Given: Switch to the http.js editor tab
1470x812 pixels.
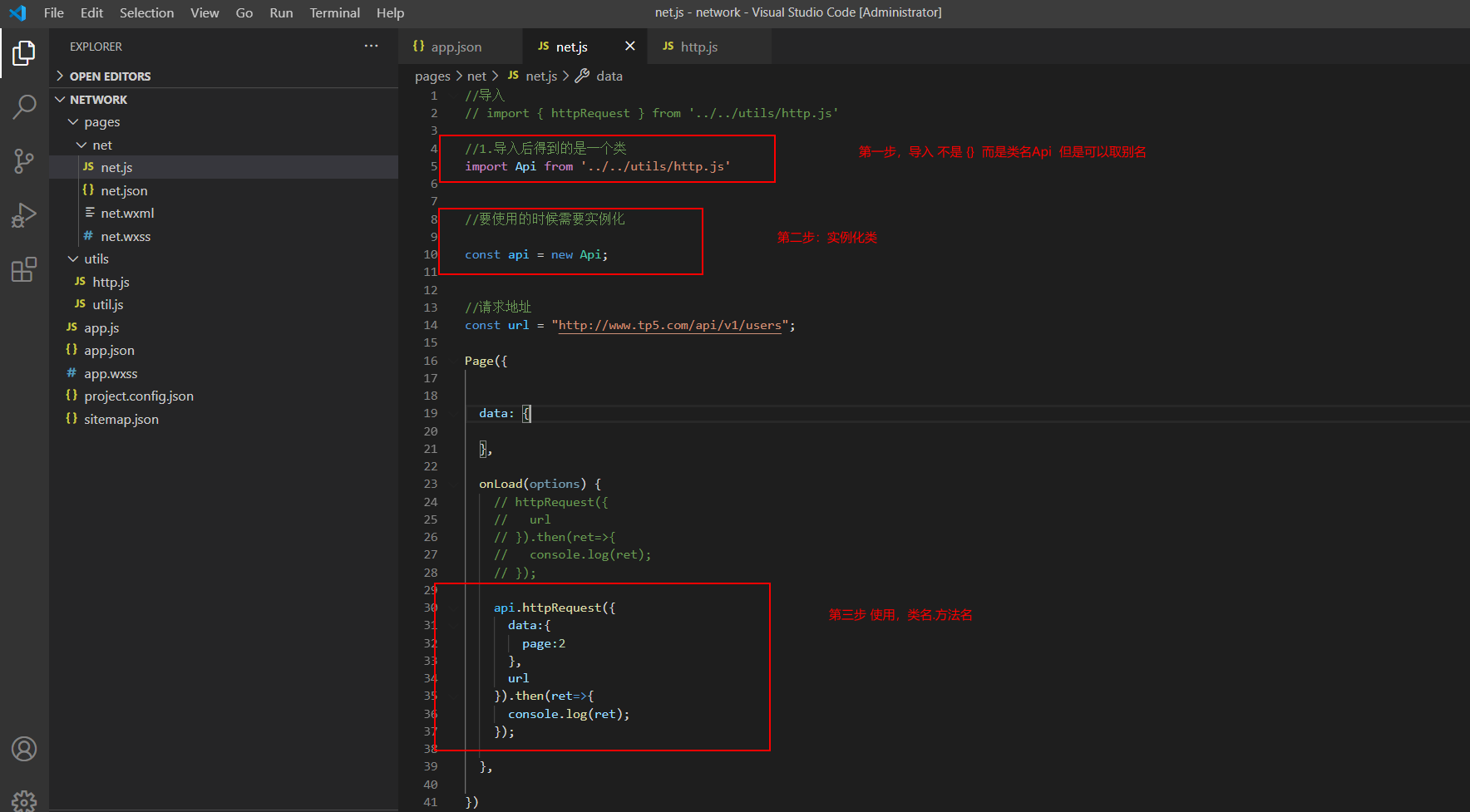Looking at the screenshot, I should coord(709,47).
